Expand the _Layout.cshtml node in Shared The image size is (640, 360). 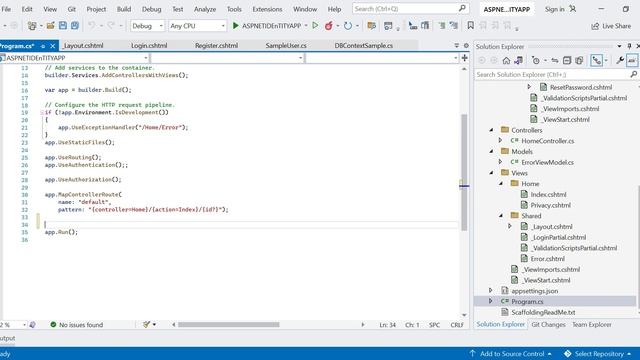coord(510,226)
